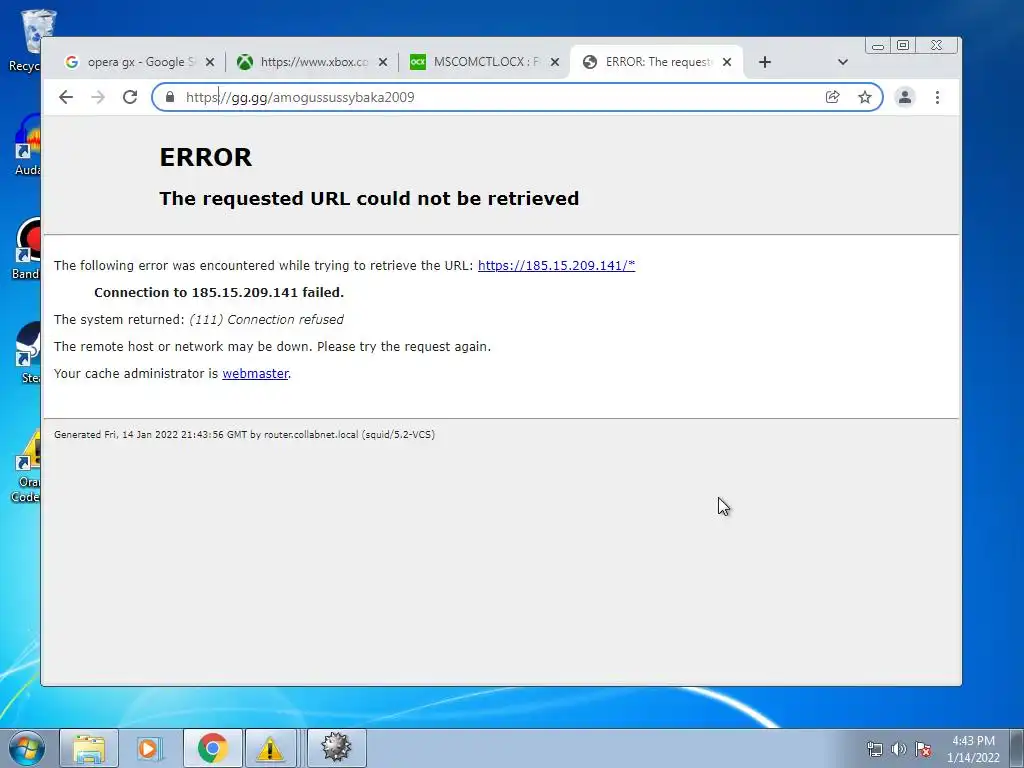
Task: Click the xbox.com tab favicon
Action: coord(245,62)
